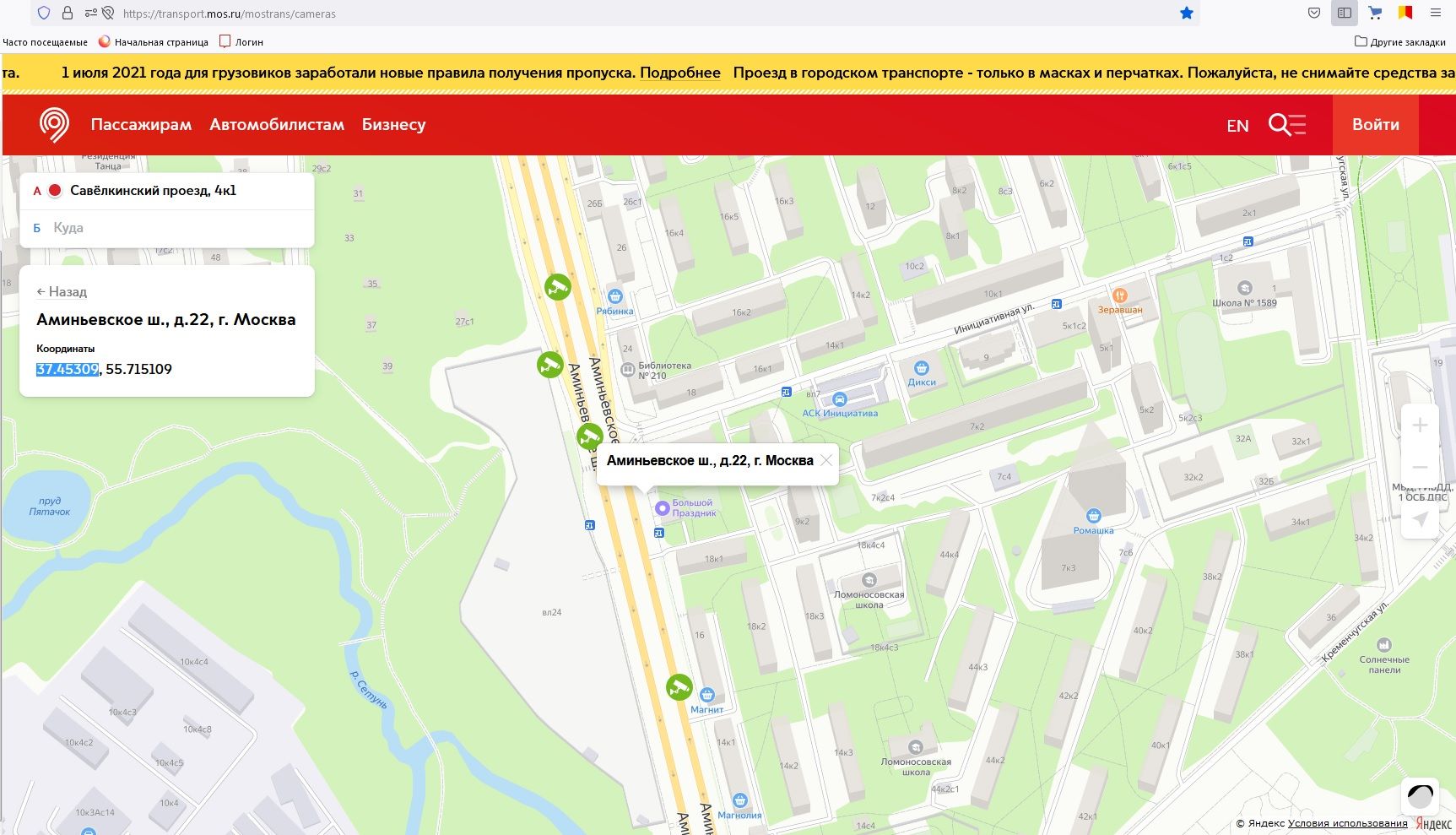Click the Войти login button
The height and width of the screenshot is (835, 1456).
click(x=1375, y=125)
